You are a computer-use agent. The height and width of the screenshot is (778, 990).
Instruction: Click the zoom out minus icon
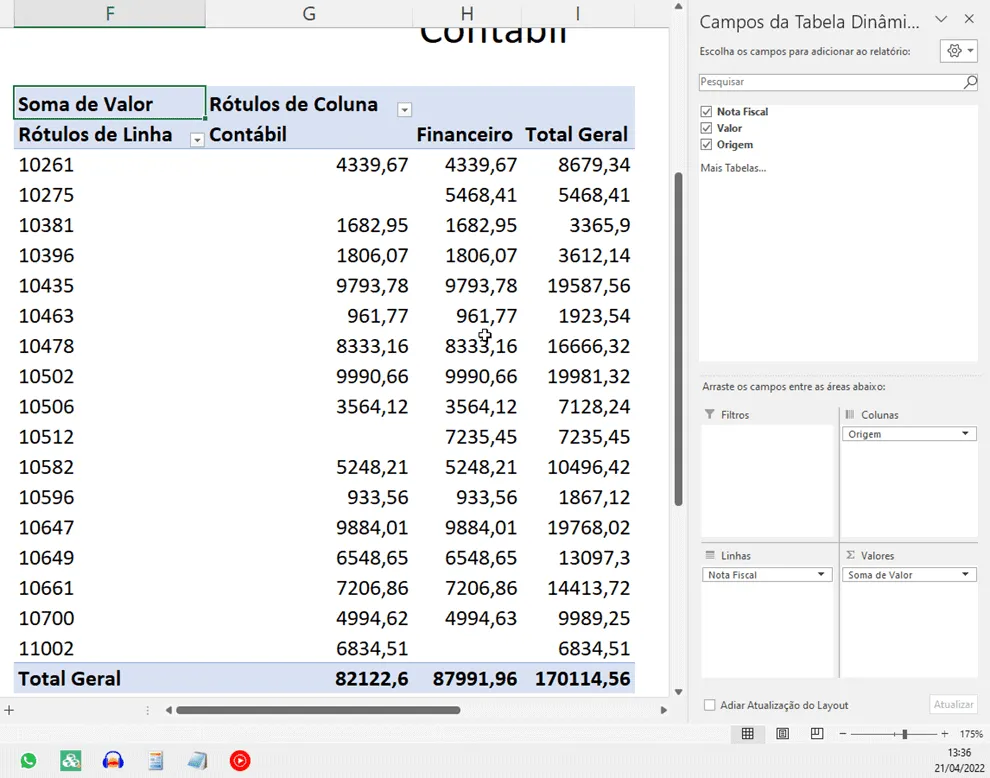842,734
